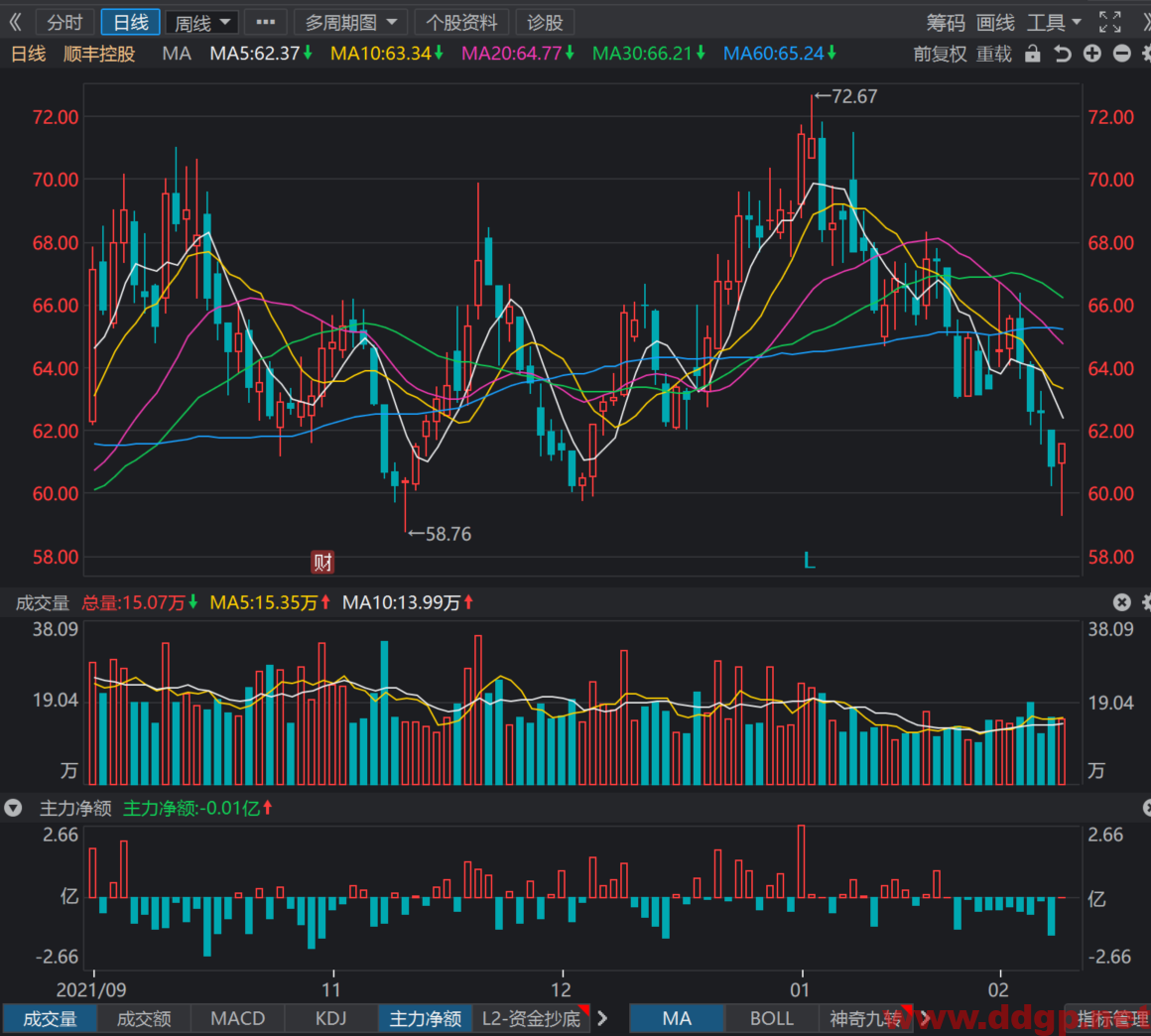Zoom out with the minus icon
The image size is (1151, 1036).
coord(1121,54)
